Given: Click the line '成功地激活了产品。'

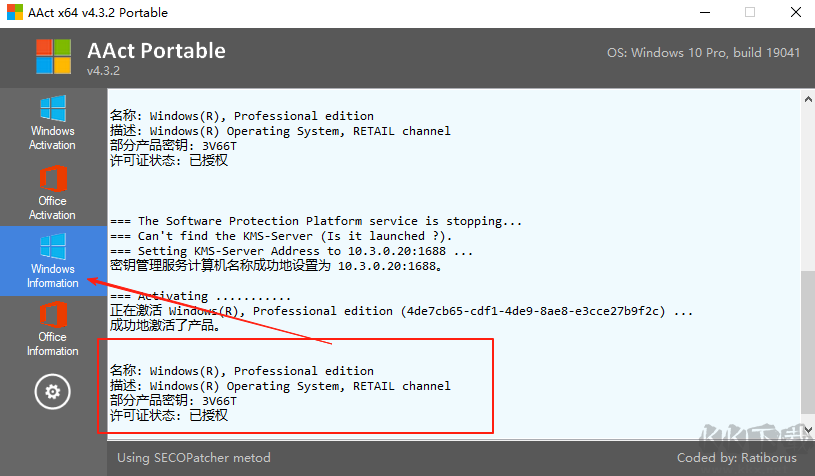Looking at the screenshot, I should tap(166, 326).
